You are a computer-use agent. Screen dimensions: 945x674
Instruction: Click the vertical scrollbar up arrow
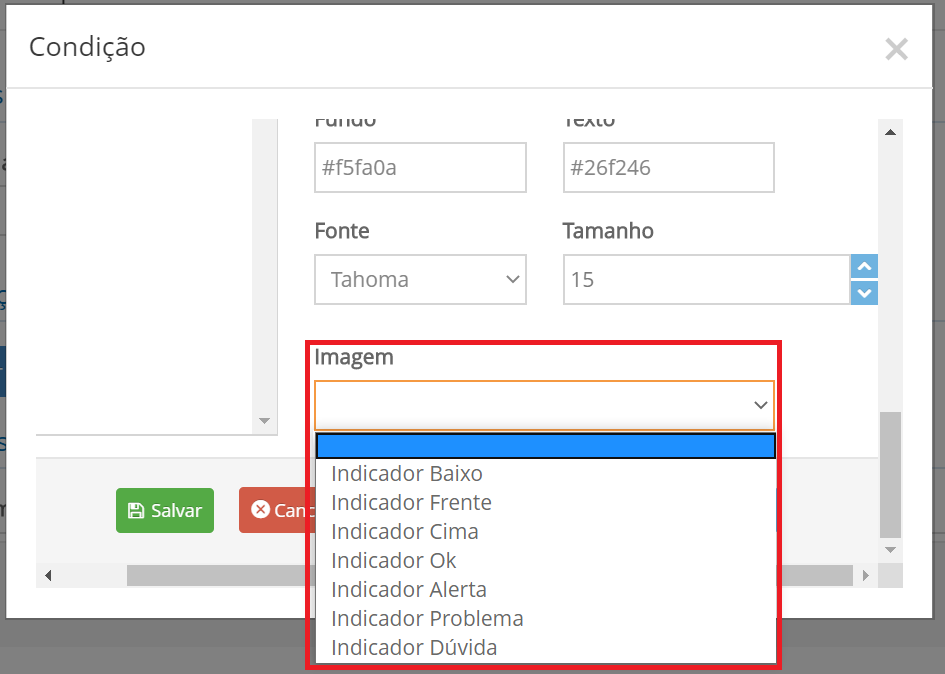tap(890, 132)
